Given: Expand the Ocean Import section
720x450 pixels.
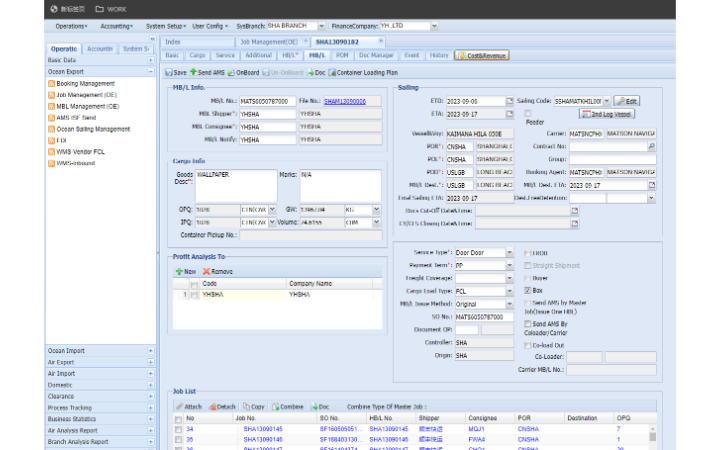Looking at the screenshot, I should [x=151, y=351].
